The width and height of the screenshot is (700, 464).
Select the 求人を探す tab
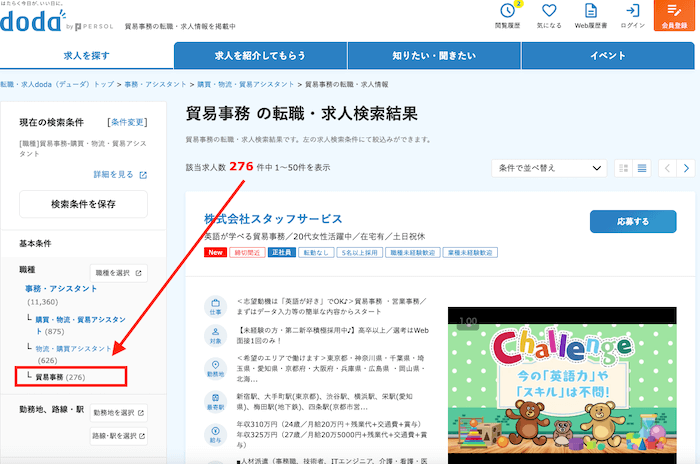tap(86, 56)
